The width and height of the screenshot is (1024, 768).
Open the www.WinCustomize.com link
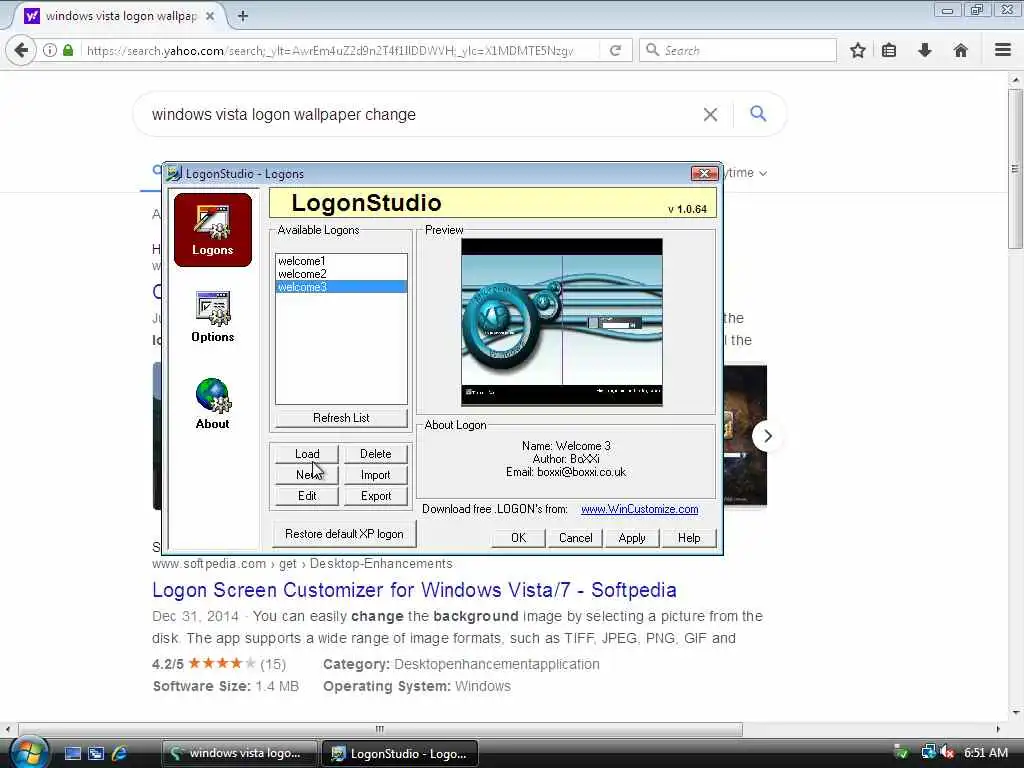pyautogui.click(x=639, y=509)
